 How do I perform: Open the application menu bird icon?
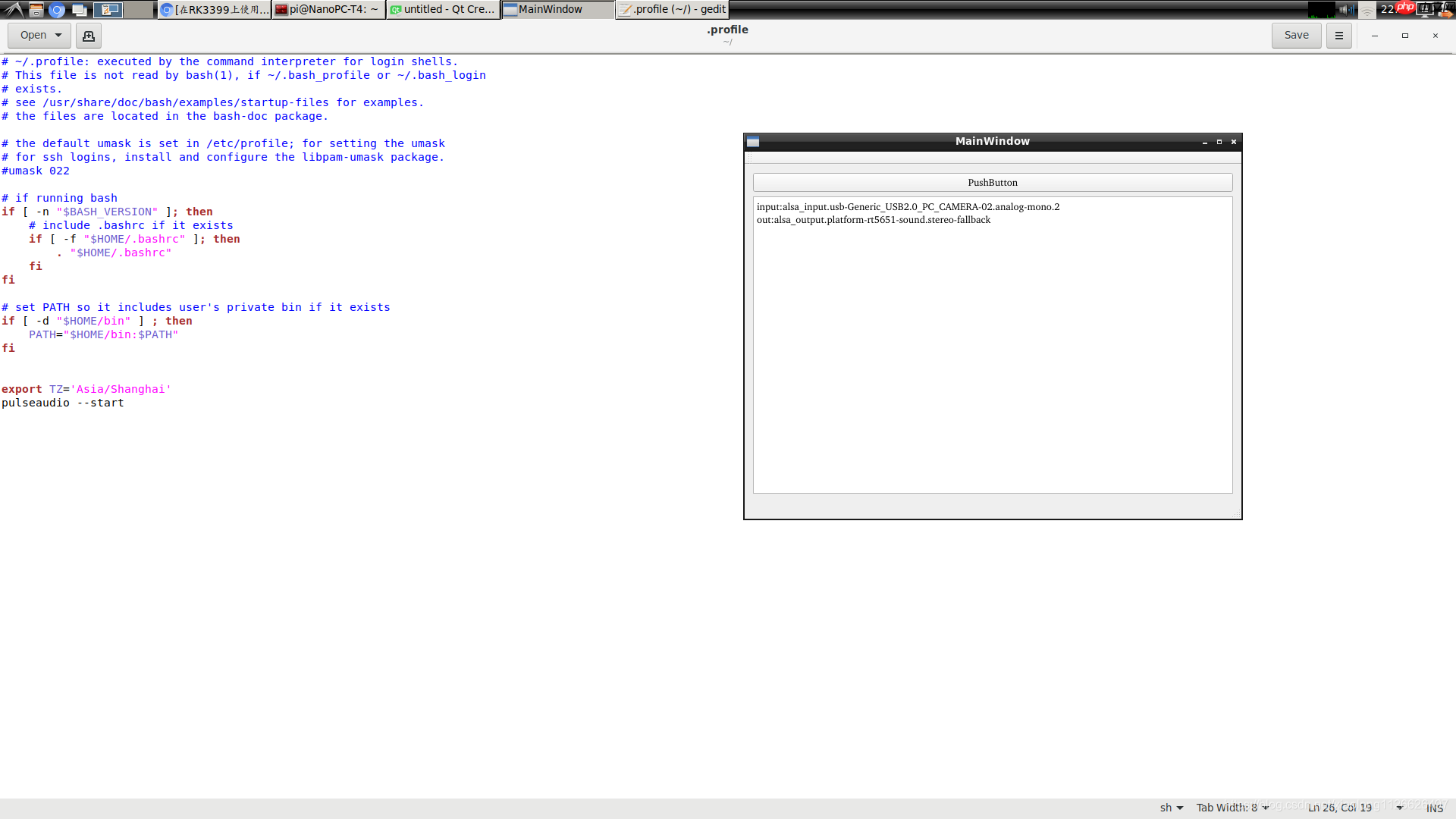point(14,10)
